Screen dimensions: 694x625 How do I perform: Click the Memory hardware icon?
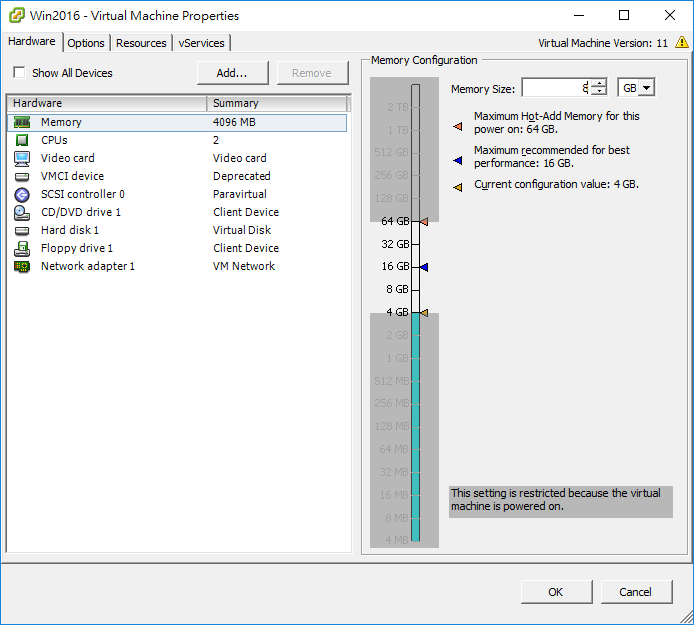pos(22,122)
